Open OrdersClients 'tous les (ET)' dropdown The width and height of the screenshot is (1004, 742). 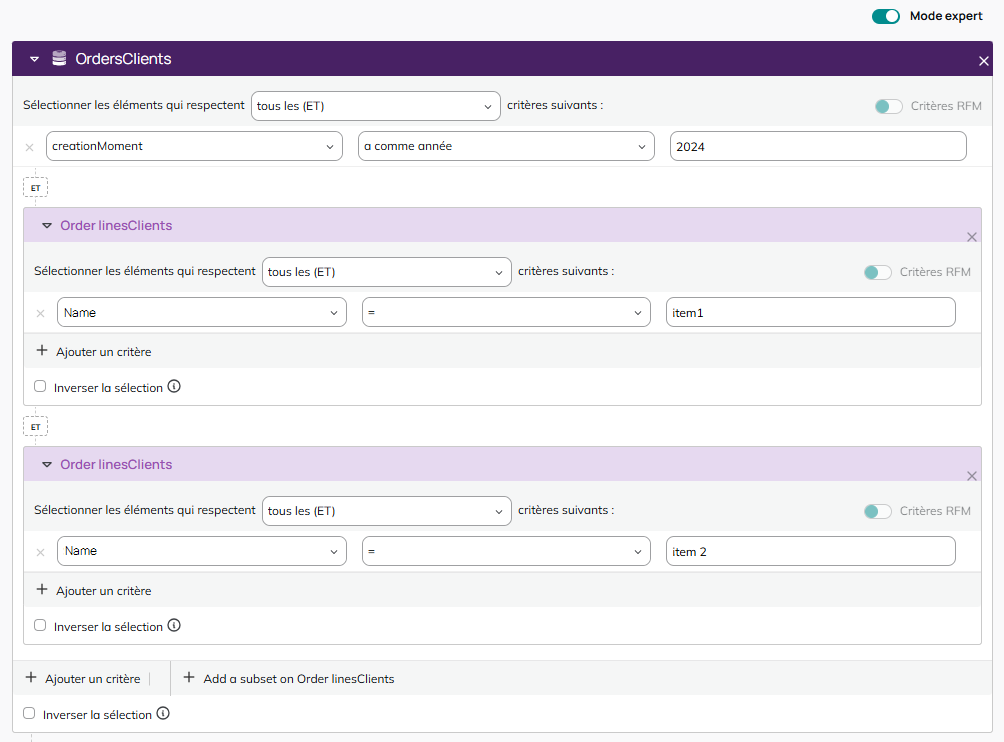pyautogui.click(x=375, y=106)
